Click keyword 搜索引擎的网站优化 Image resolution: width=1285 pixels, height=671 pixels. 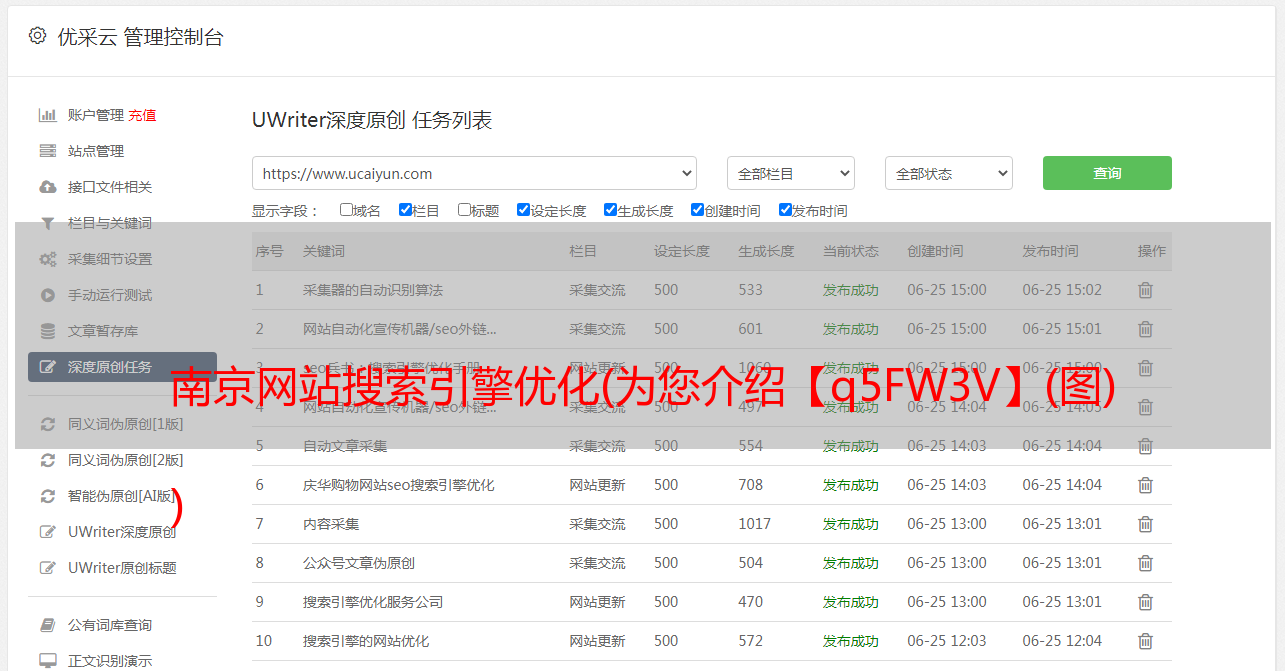point(366,641)
